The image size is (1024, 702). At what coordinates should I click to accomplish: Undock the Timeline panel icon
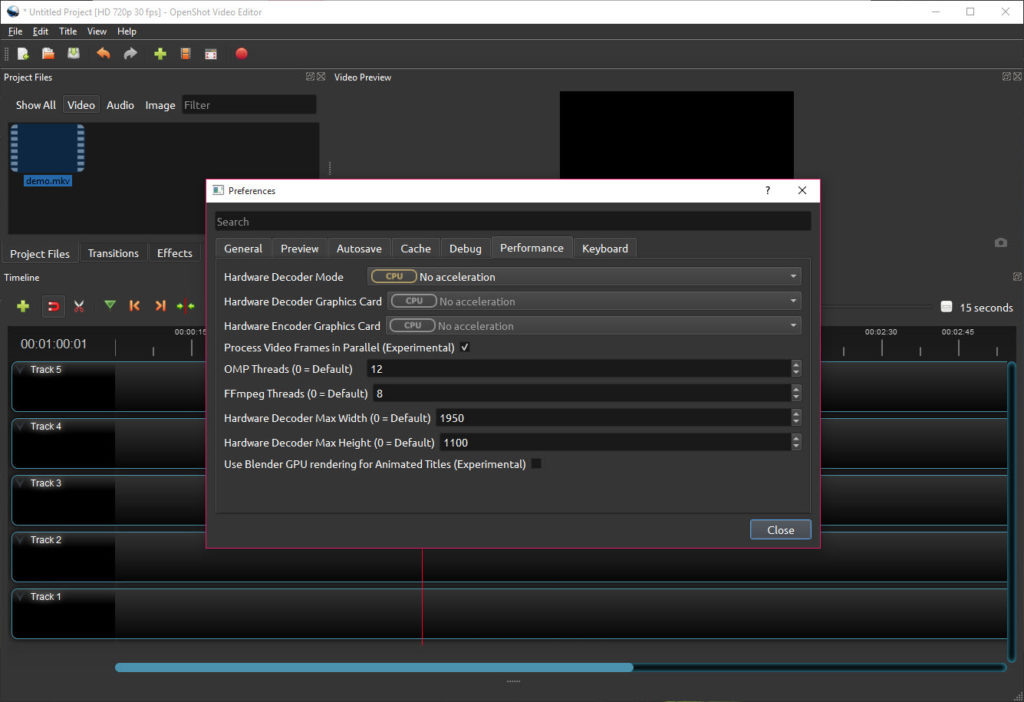click(x=1017, y=277)
